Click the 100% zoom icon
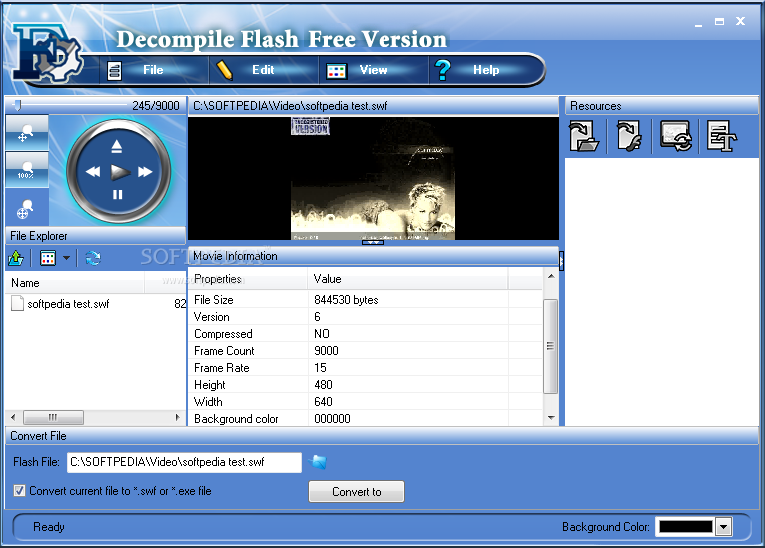The width and height of the screenshot is (765, 548). pyautogui.click(x=26, y=170)
